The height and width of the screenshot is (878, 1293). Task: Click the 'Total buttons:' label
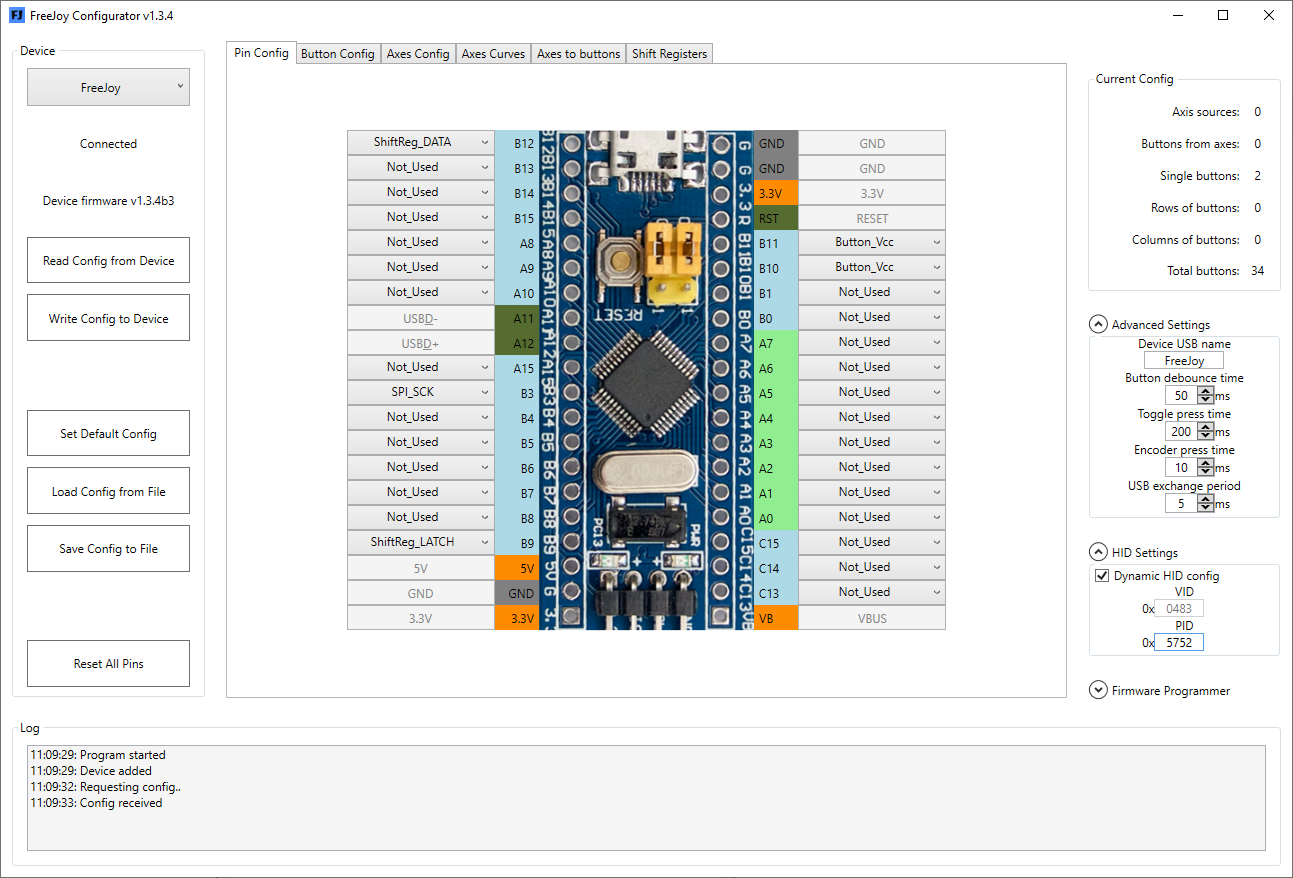point(1203,271)
